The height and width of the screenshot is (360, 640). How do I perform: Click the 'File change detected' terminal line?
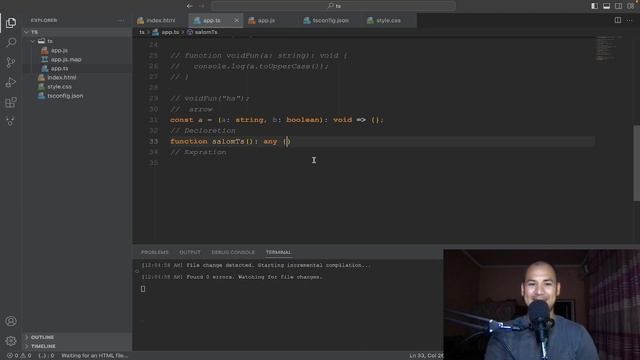(256, 265)
